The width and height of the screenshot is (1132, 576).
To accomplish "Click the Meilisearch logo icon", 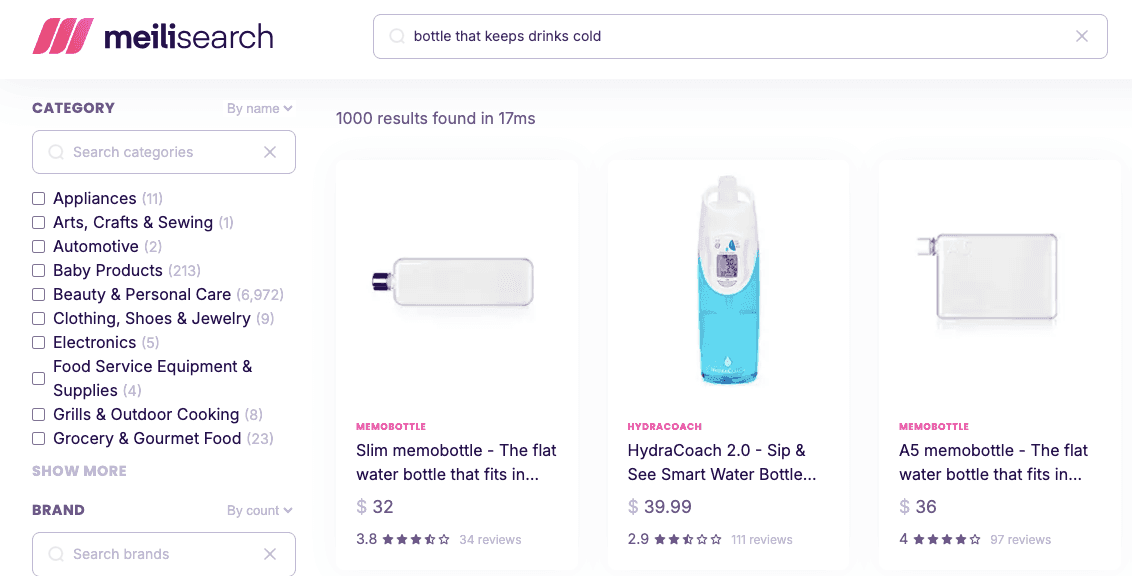I will (63, 37).
